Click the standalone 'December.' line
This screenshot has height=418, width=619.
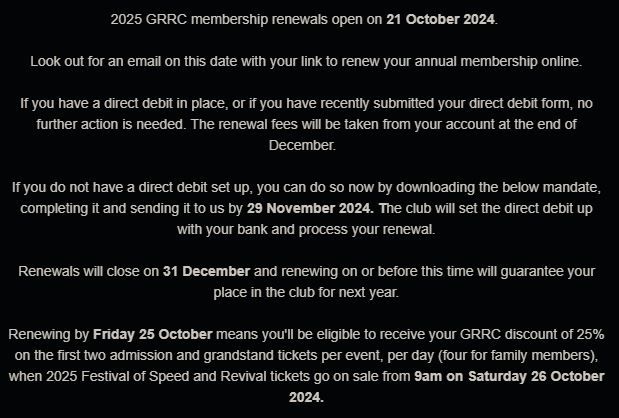tap(309, 145)
